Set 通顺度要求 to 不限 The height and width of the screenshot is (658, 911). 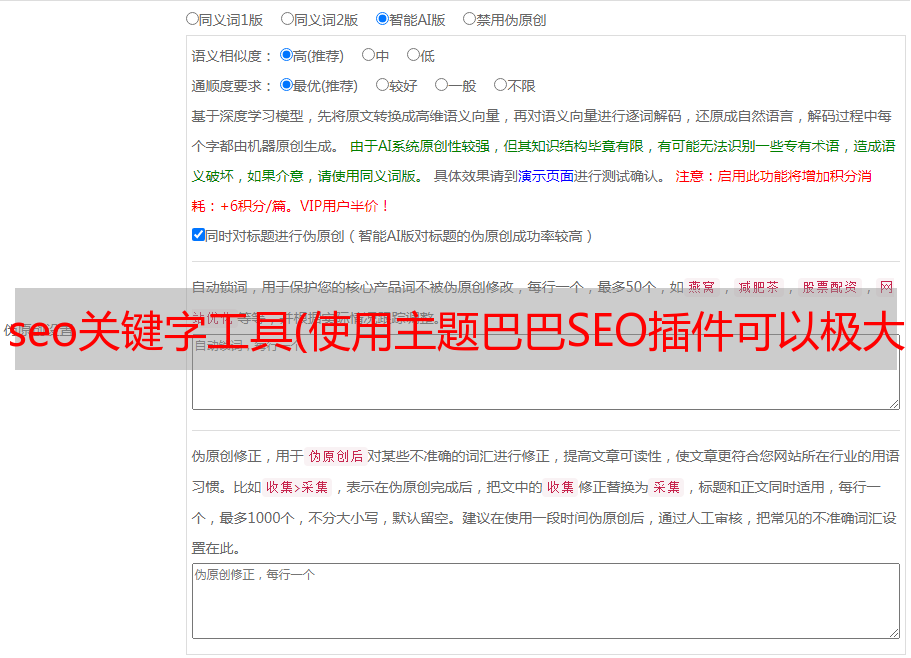tap(500, 85)
